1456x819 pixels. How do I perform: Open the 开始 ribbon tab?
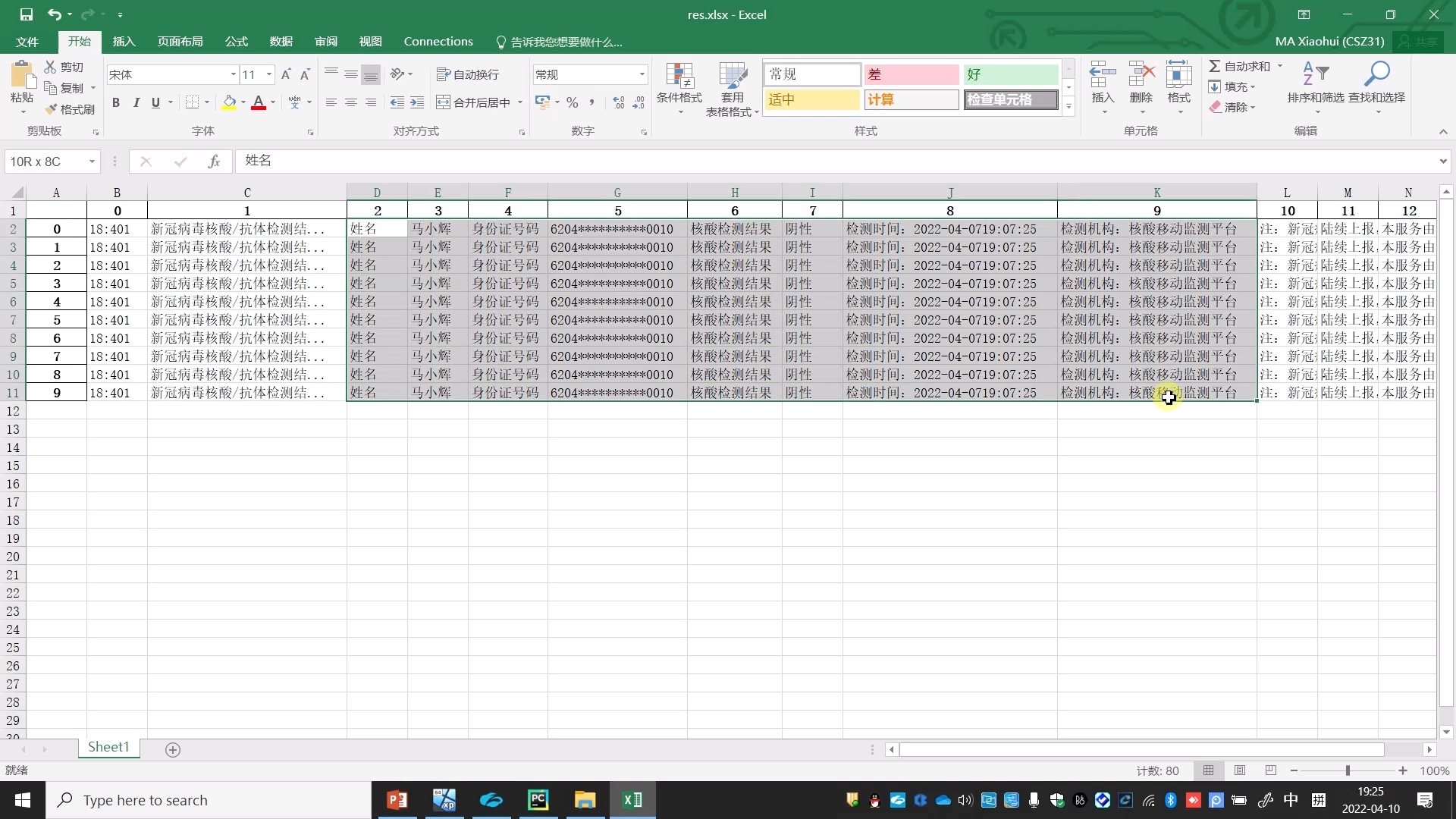[x=79, y=42]
